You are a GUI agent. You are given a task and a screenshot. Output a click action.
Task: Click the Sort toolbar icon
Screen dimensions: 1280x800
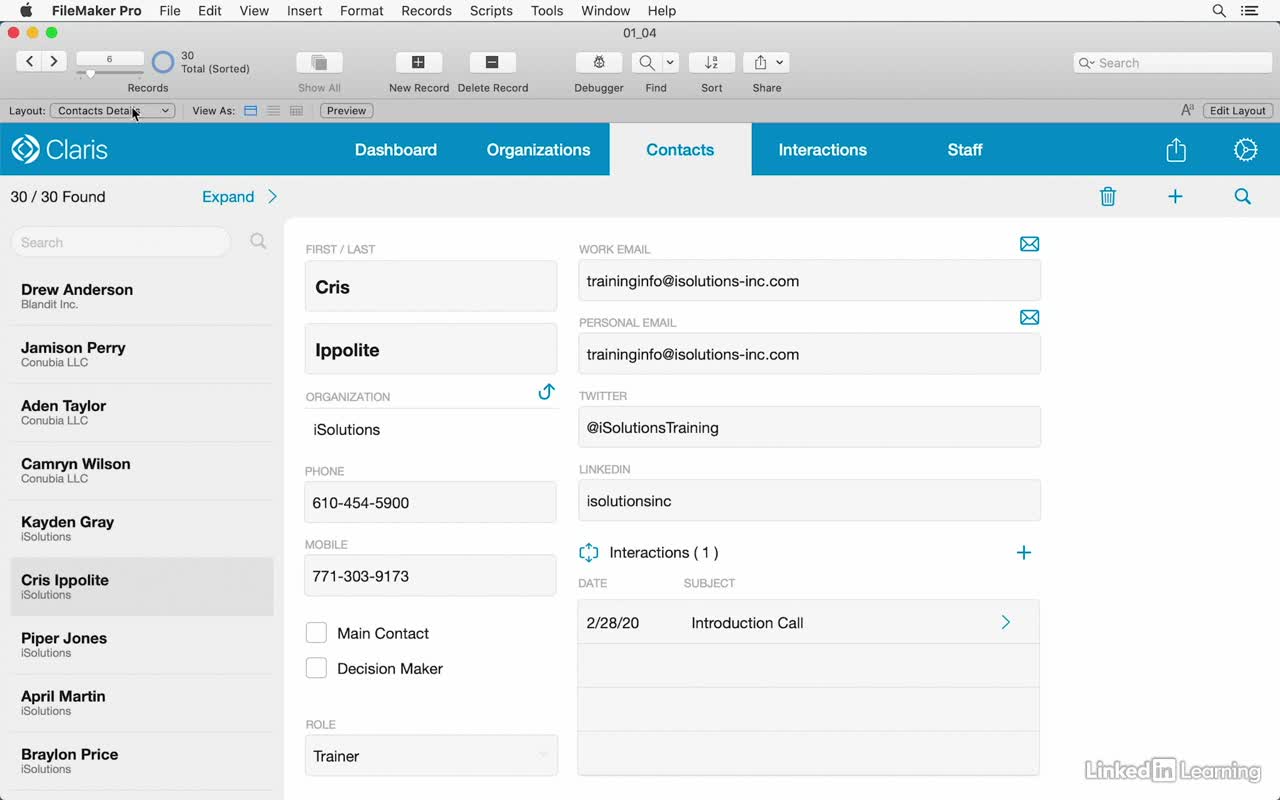tap(711, 62)
